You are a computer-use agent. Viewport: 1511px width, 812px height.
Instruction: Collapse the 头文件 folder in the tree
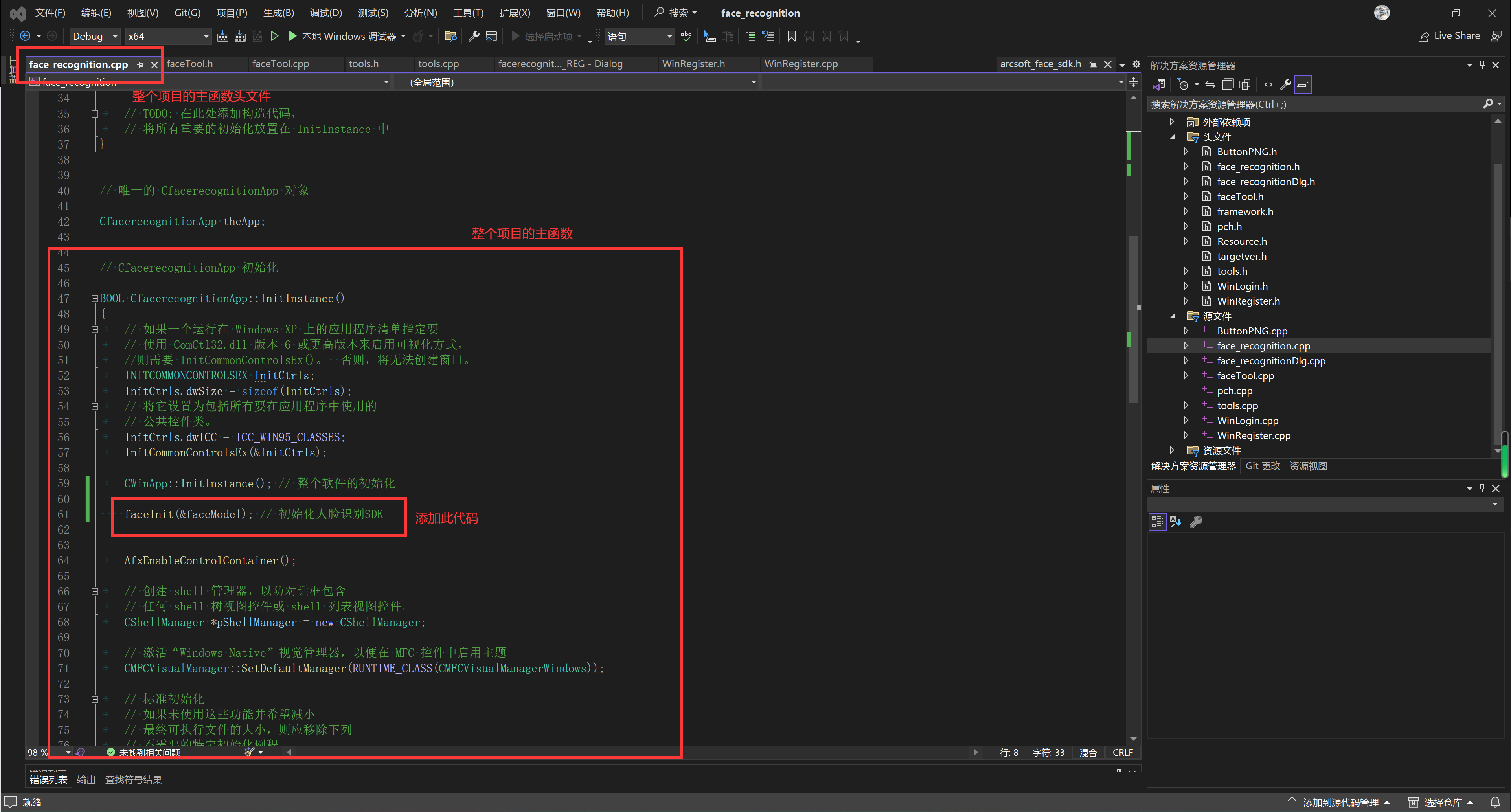1173,137
